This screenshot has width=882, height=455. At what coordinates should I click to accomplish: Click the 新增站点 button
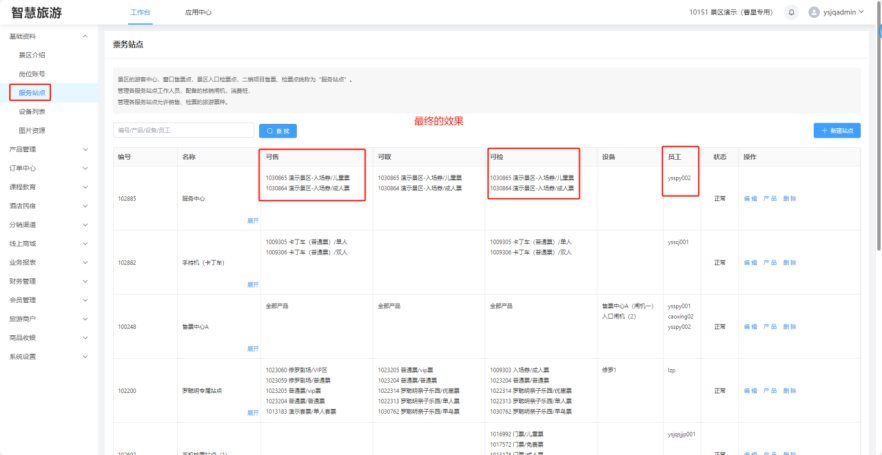pyautogui.click(x=837, y=131)
